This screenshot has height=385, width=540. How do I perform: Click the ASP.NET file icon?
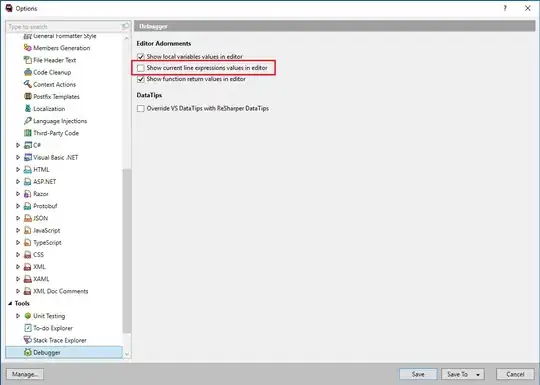pos(28,181)
